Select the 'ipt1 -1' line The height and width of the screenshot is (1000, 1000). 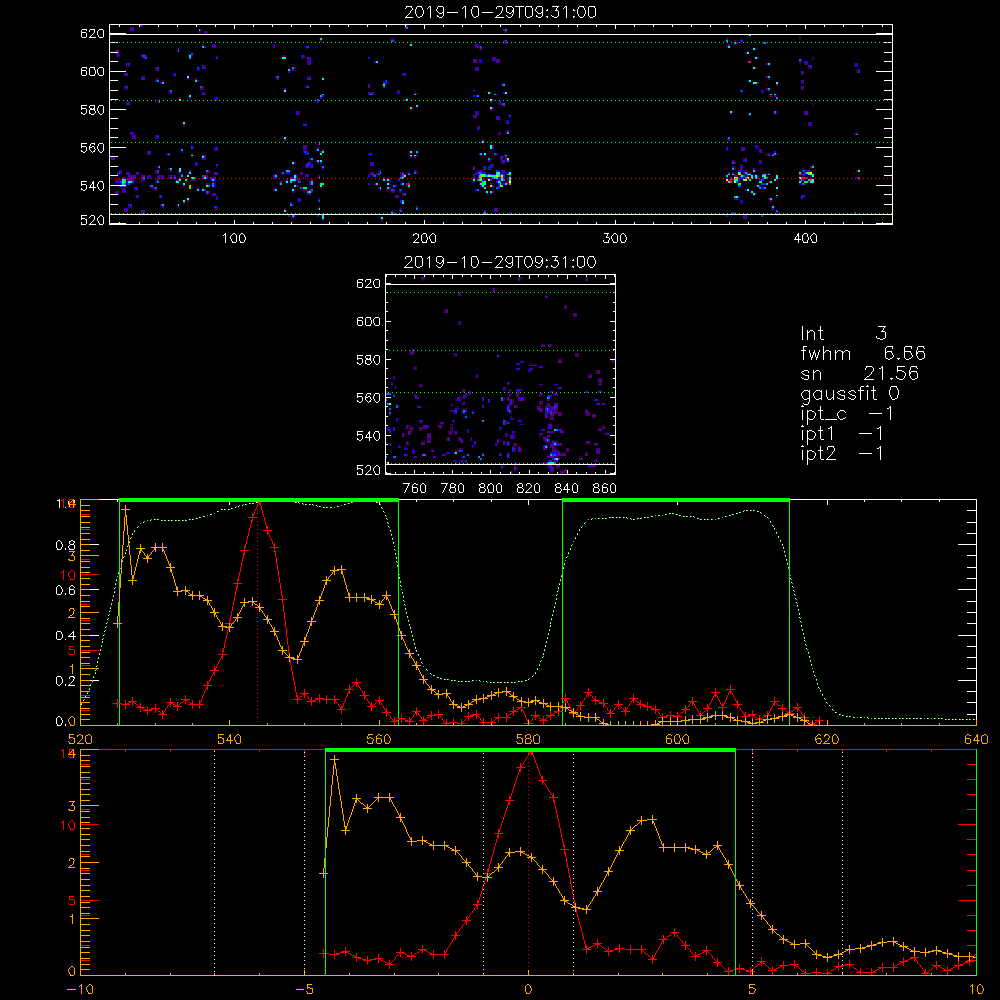click(x=842, y=434)
